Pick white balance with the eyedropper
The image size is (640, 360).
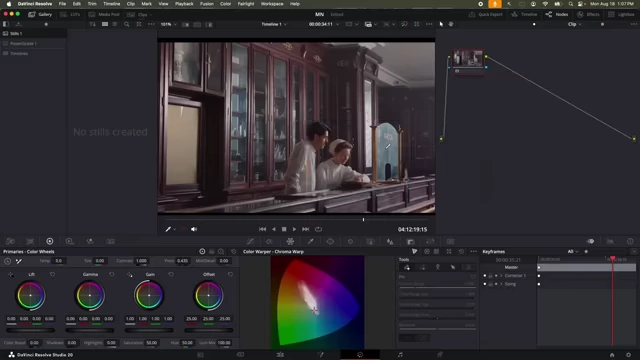pos(19,261)
